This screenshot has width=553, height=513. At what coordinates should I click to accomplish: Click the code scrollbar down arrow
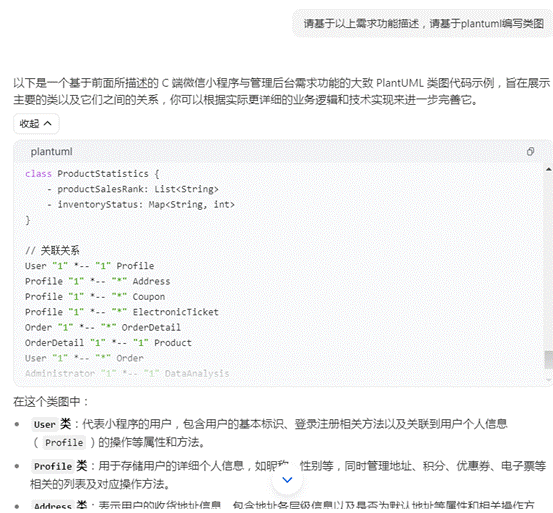pos(548,380)
